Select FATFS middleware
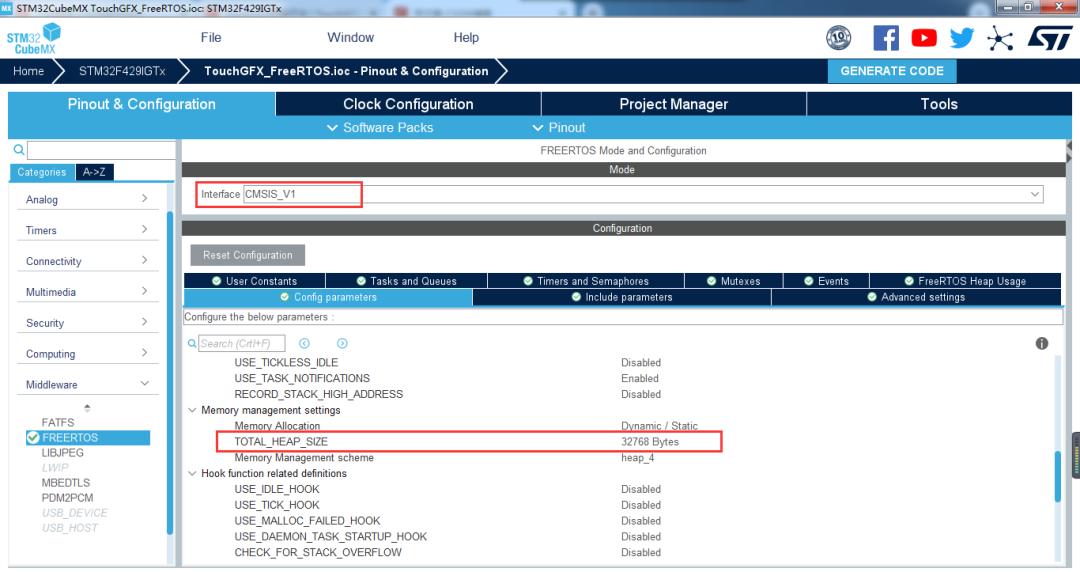 [57, 422]
